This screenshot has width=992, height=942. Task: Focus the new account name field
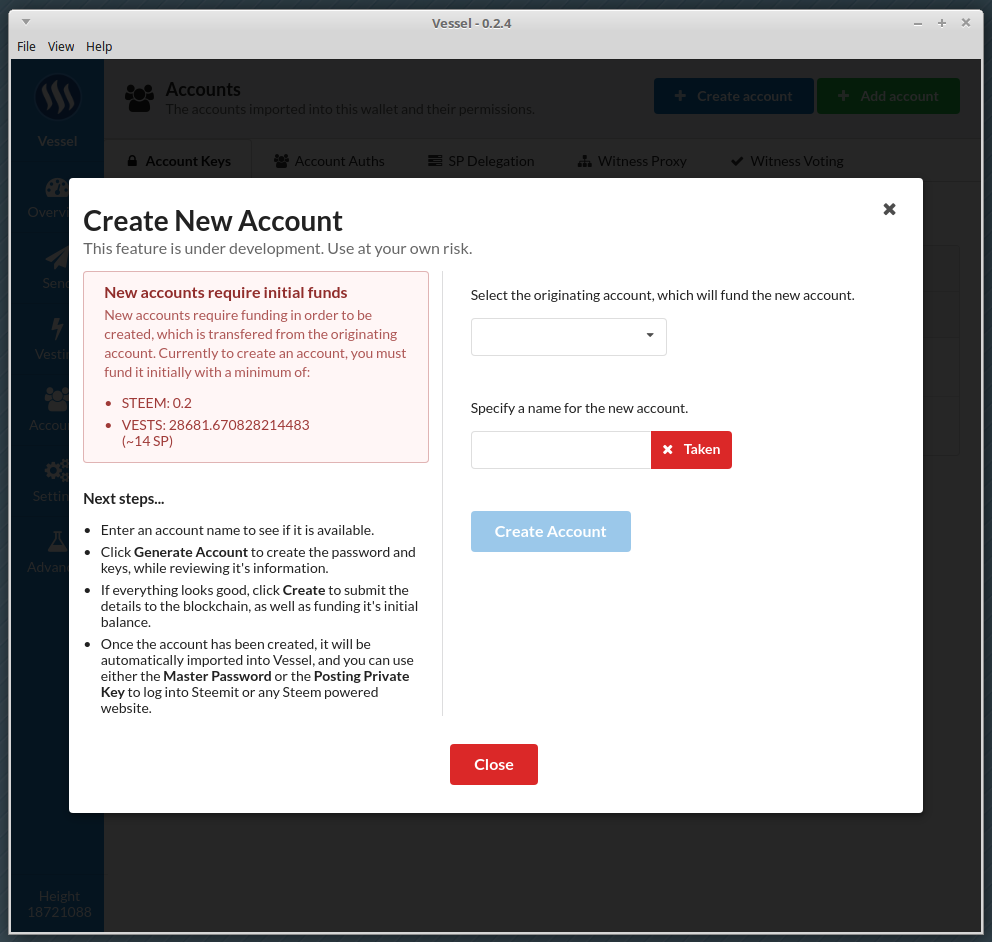[561, 450]
